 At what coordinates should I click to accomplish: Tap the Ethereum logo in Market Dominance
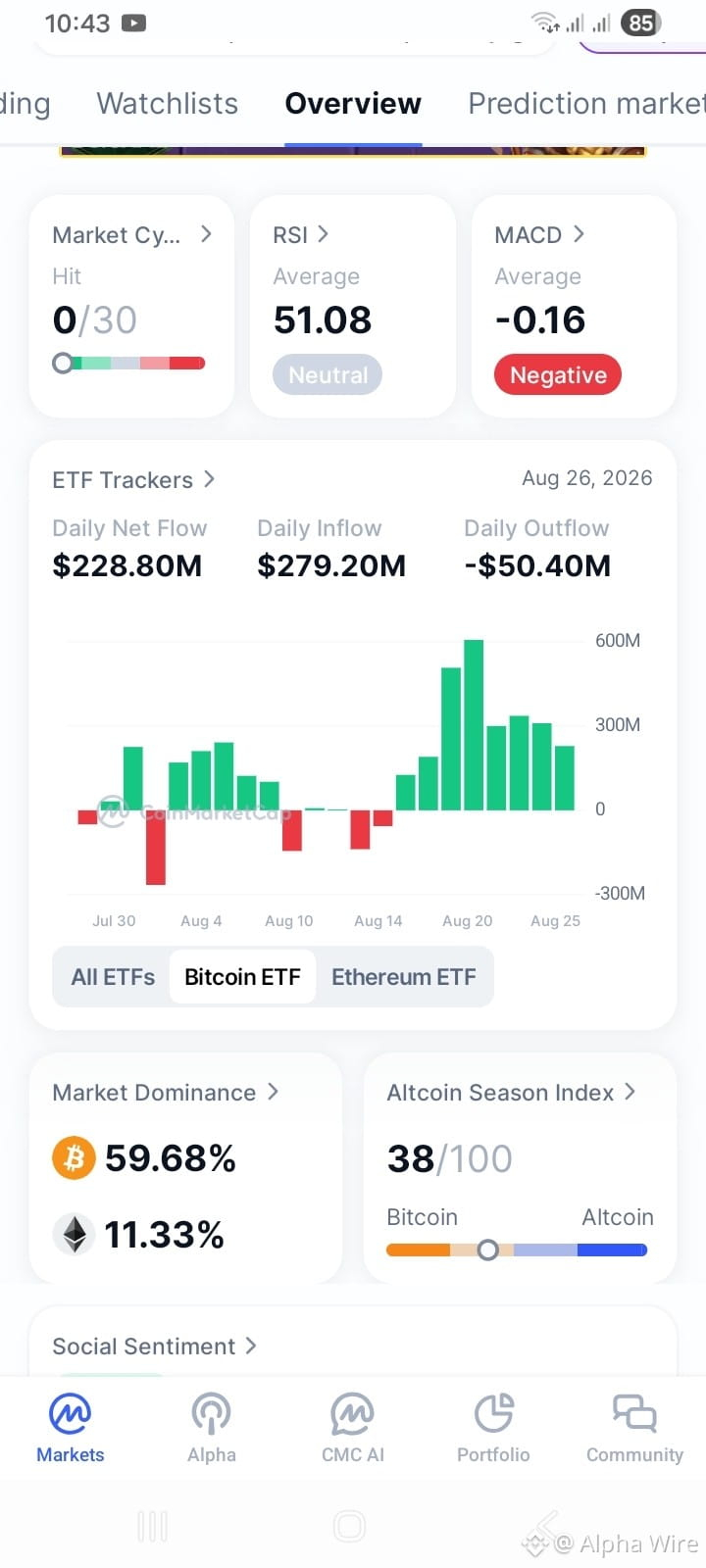pos(74,1235)
